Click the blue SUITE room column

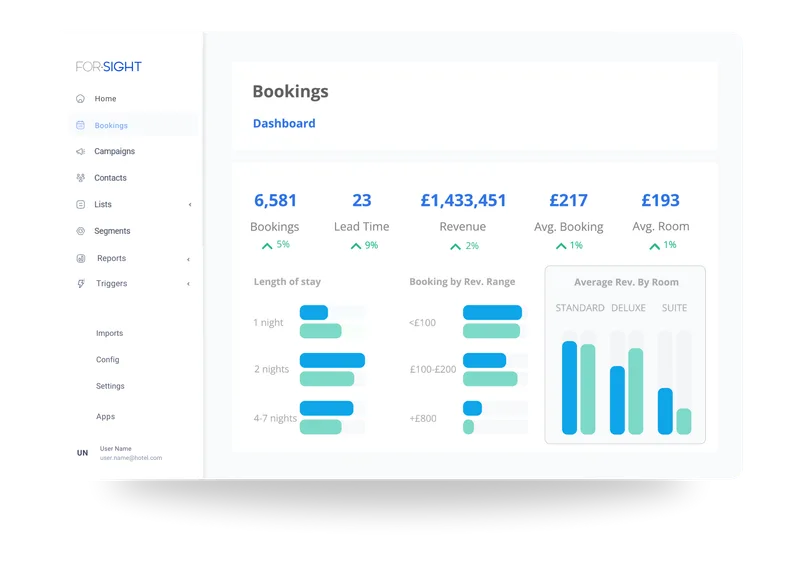coord(665,411)
